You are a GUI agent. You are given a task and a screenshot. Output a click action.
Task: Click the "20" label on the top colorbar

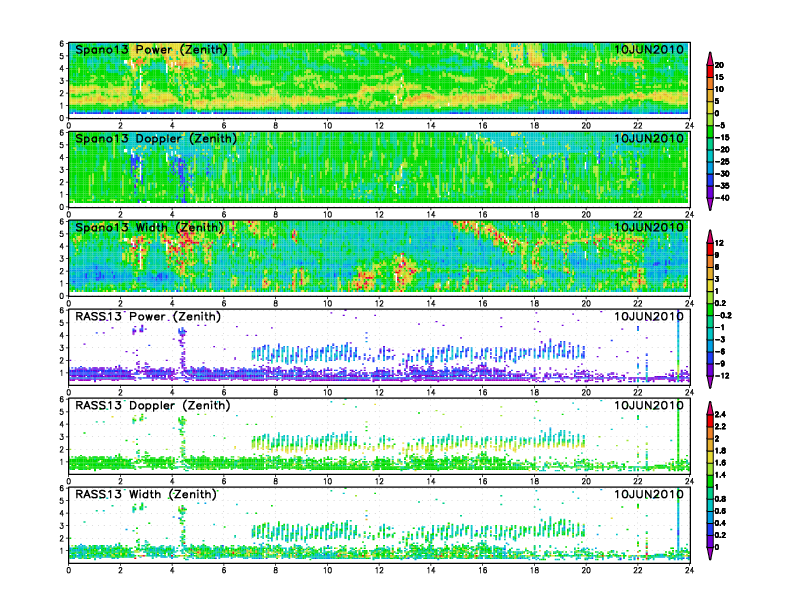tap(719, 65)
